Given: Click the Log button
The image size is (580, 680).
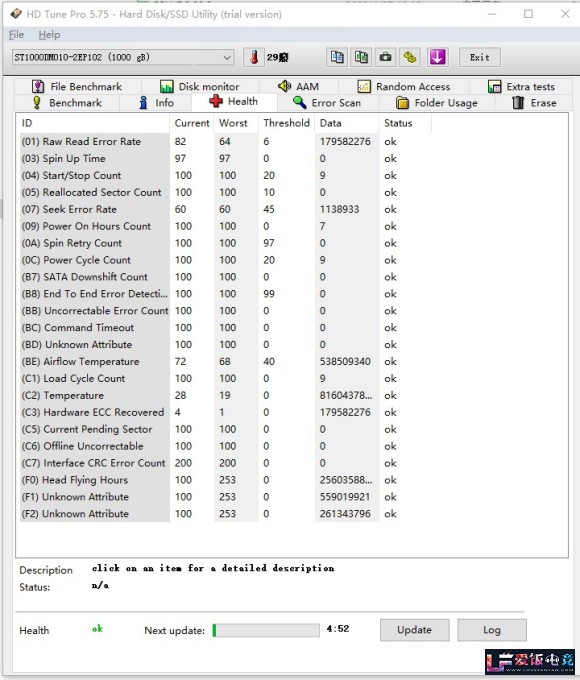Looking at the screenshot, I should tap(492, 630).
